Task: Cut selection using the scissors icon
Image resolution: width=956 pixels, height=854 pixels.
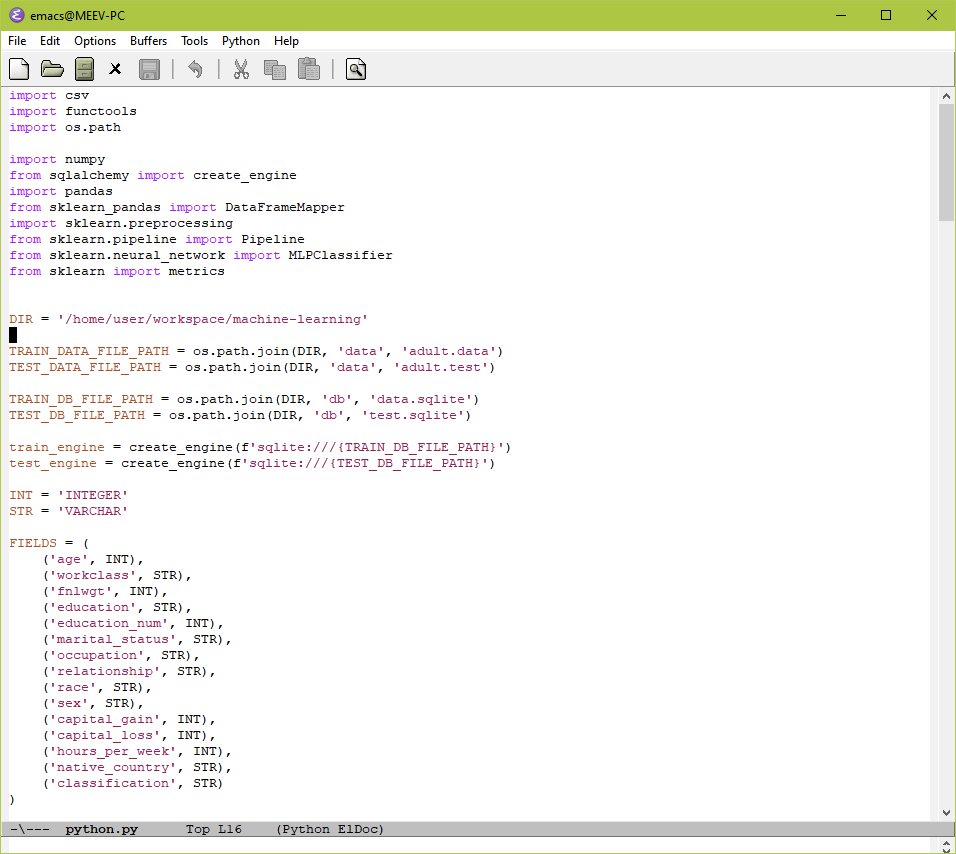Action: pos(241,69)
